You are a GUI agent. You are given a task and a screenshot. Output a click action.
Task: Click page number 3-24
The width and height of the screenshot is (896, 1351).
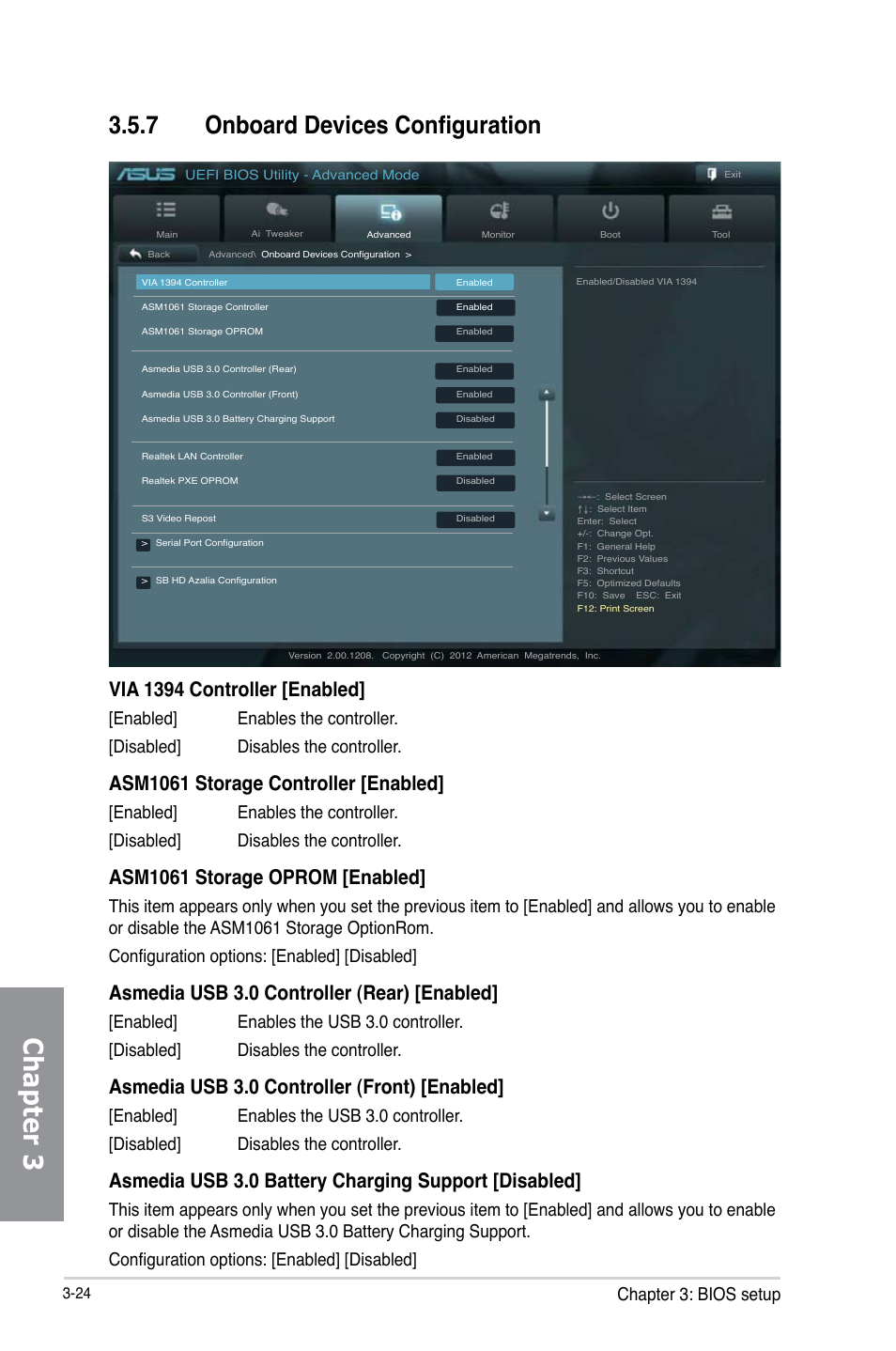pyautogui.click(x=77, y=1294)
